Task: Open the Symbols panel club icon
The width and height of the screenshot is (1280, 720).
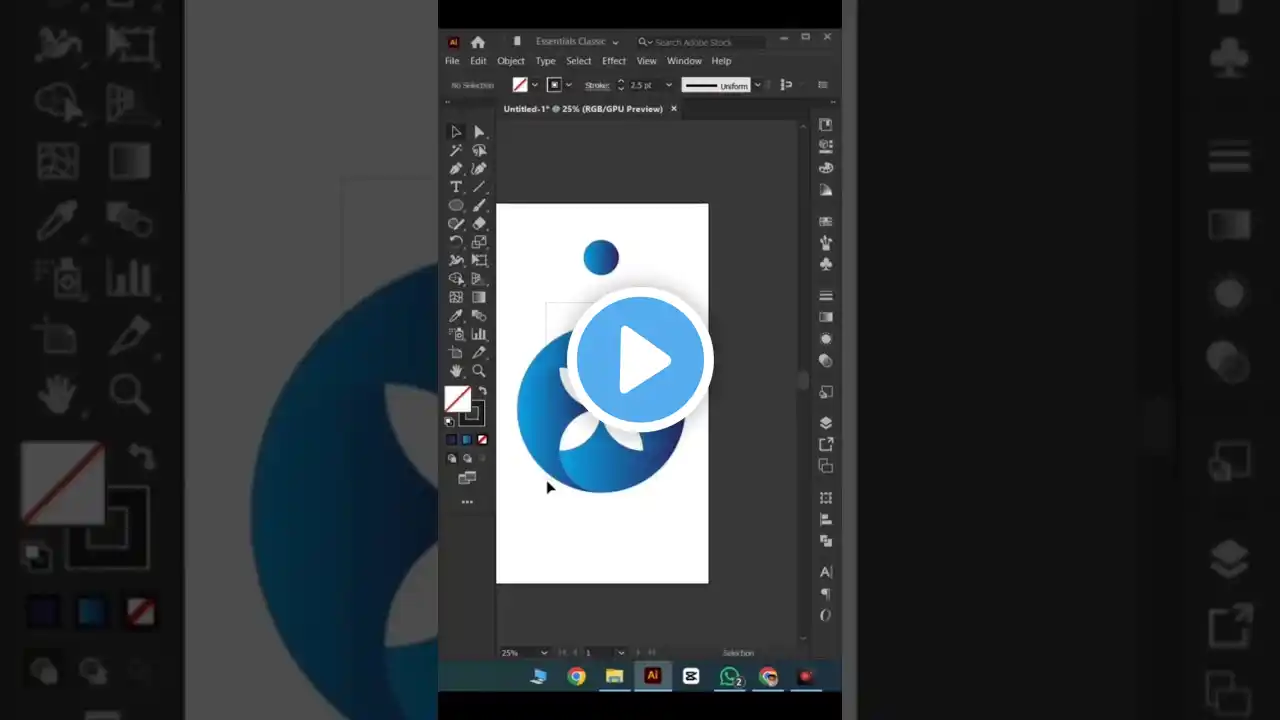Action: point(826,264)
